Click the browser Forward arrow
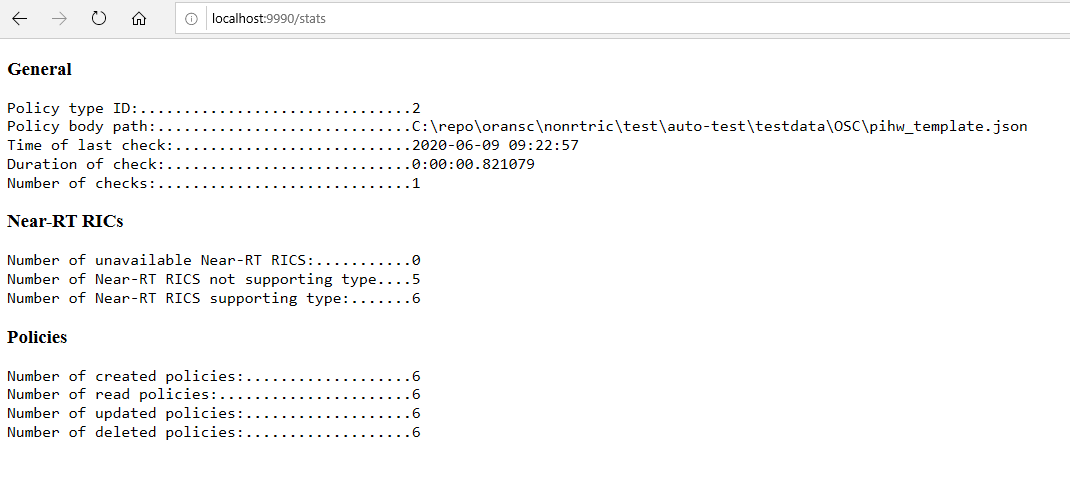Screen dimensions: 1070x477 coord(59,19)
